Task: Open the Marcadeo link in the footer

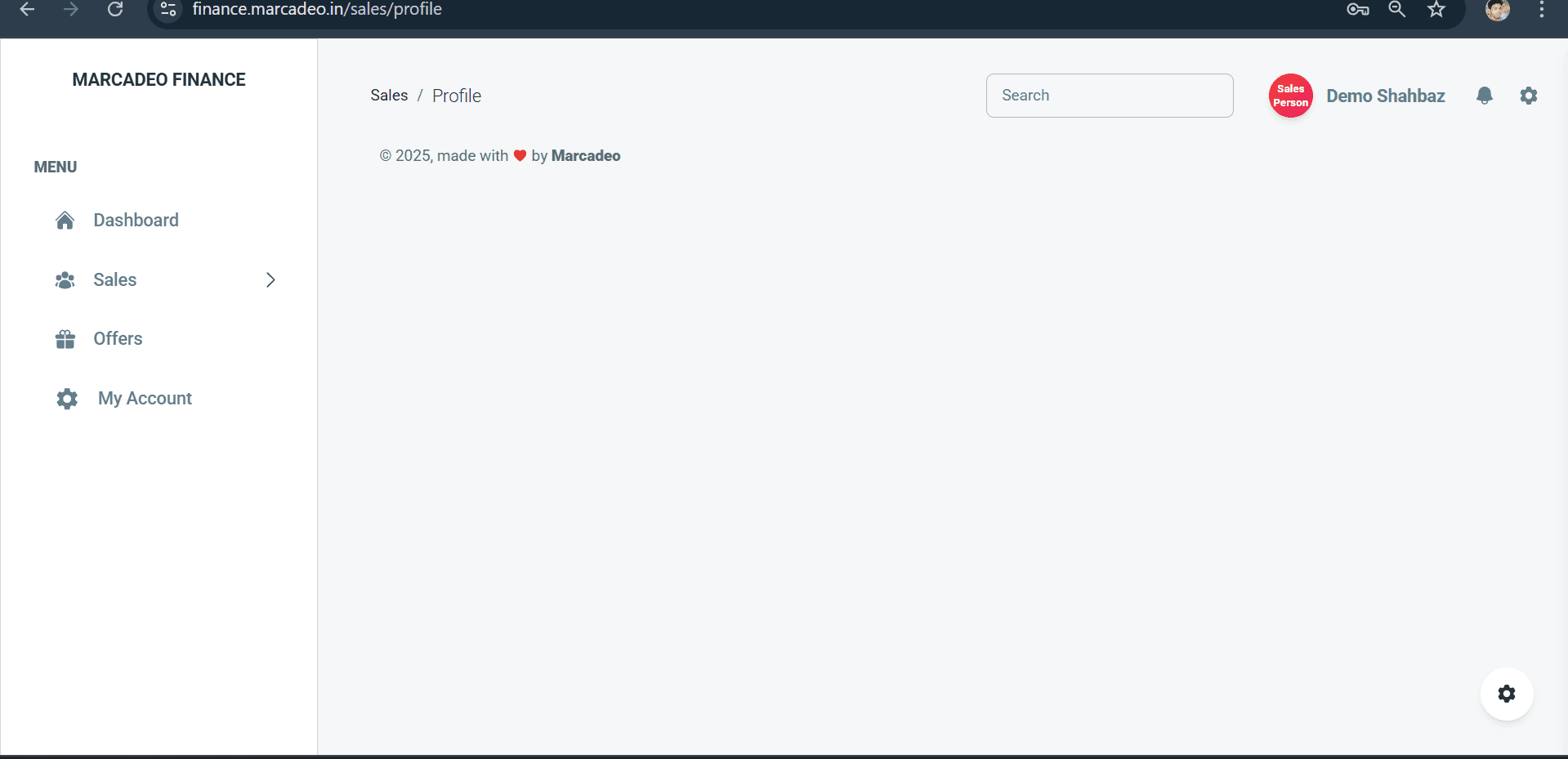Action: [585, 155]
